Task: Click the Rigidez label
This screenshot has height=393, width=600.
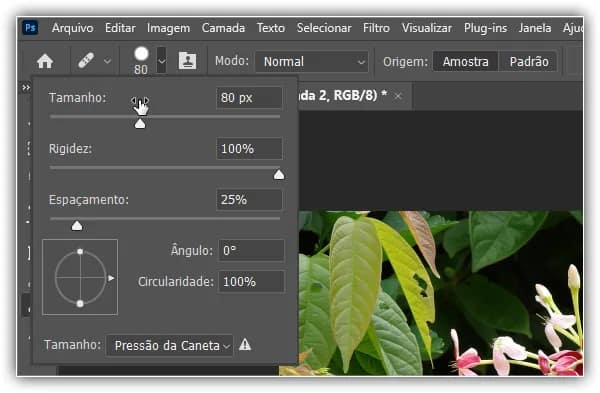Action: [x=70, y=149]
